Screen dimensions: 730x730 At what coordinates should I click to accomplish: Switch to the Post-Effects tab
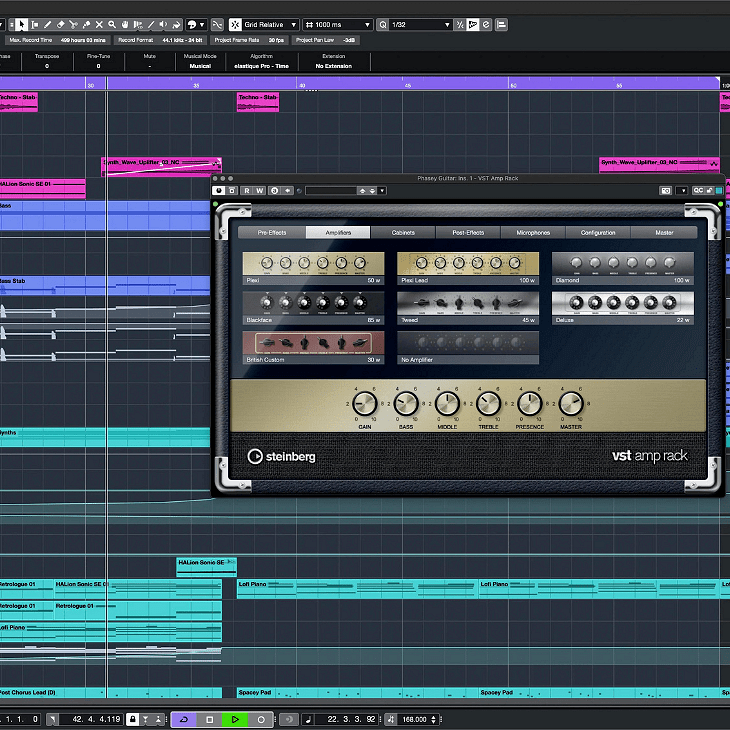468,232
